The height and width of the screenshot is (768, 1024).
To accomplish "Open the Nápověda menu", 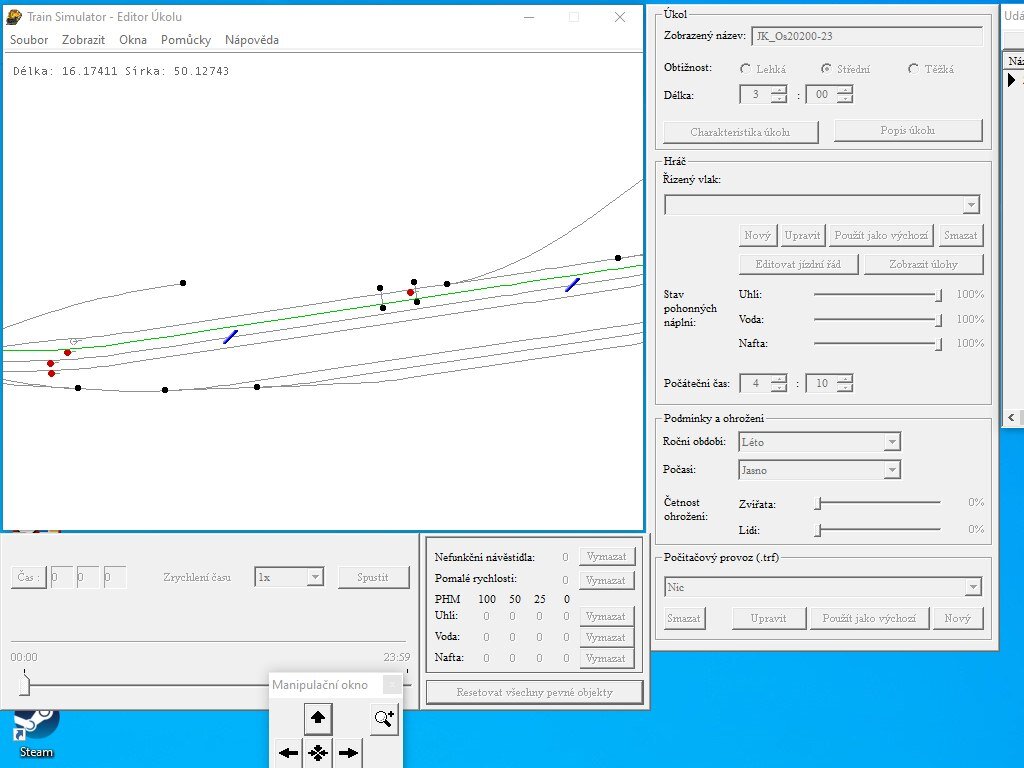I will (251, 40).
